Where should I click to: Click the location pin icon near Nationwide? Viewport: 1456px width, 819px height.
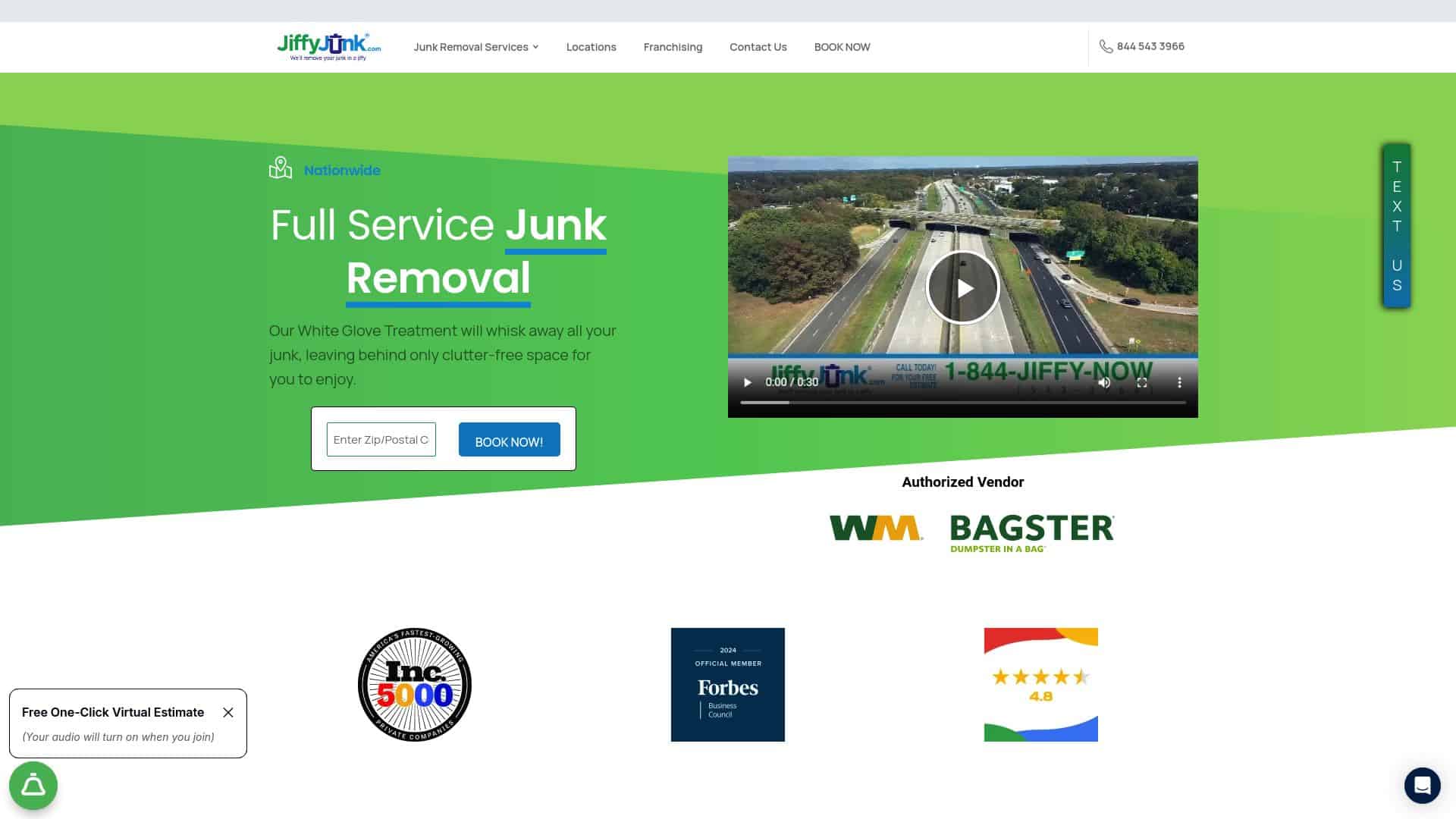coord(281,168)
